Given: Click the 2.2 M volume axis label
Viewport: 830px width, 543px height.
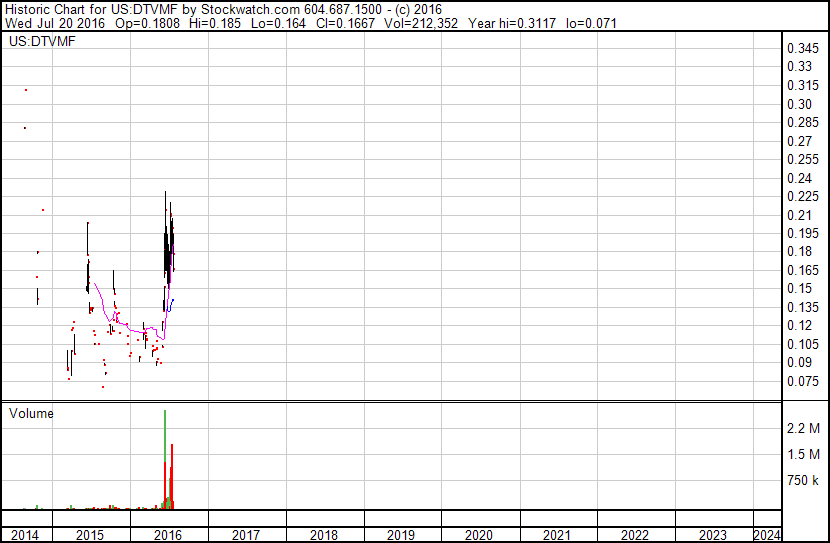Looking at the screenshot, I should tap(803, 429).
